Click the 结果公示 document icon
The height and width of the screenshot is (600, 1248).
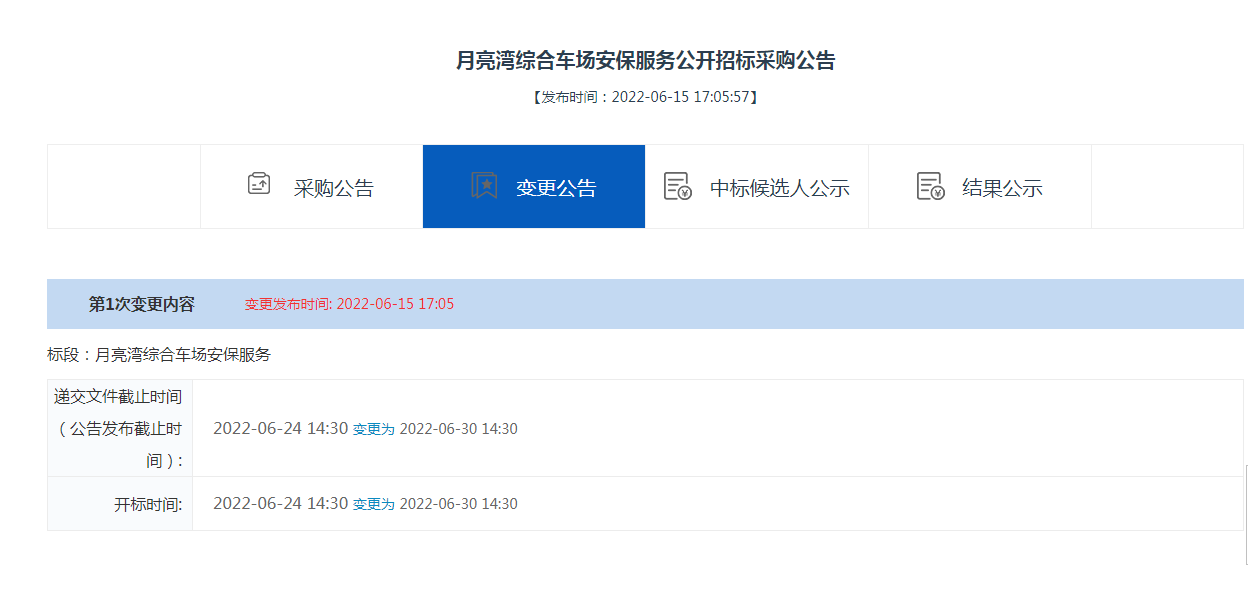coord(931,186)
